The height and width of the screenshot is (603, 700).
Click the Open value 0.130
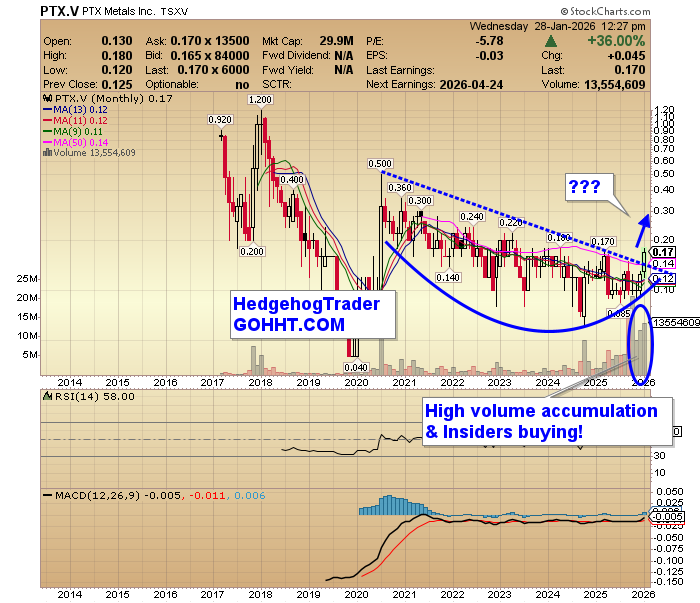117,41
